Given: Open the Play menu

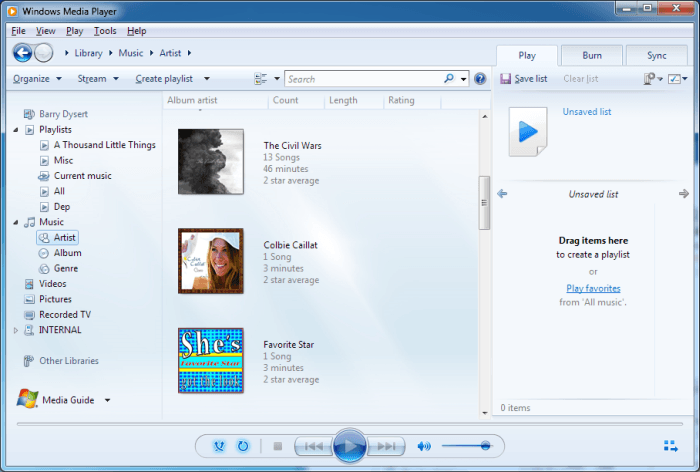Looking at the screenshot, I should [75, 31].
